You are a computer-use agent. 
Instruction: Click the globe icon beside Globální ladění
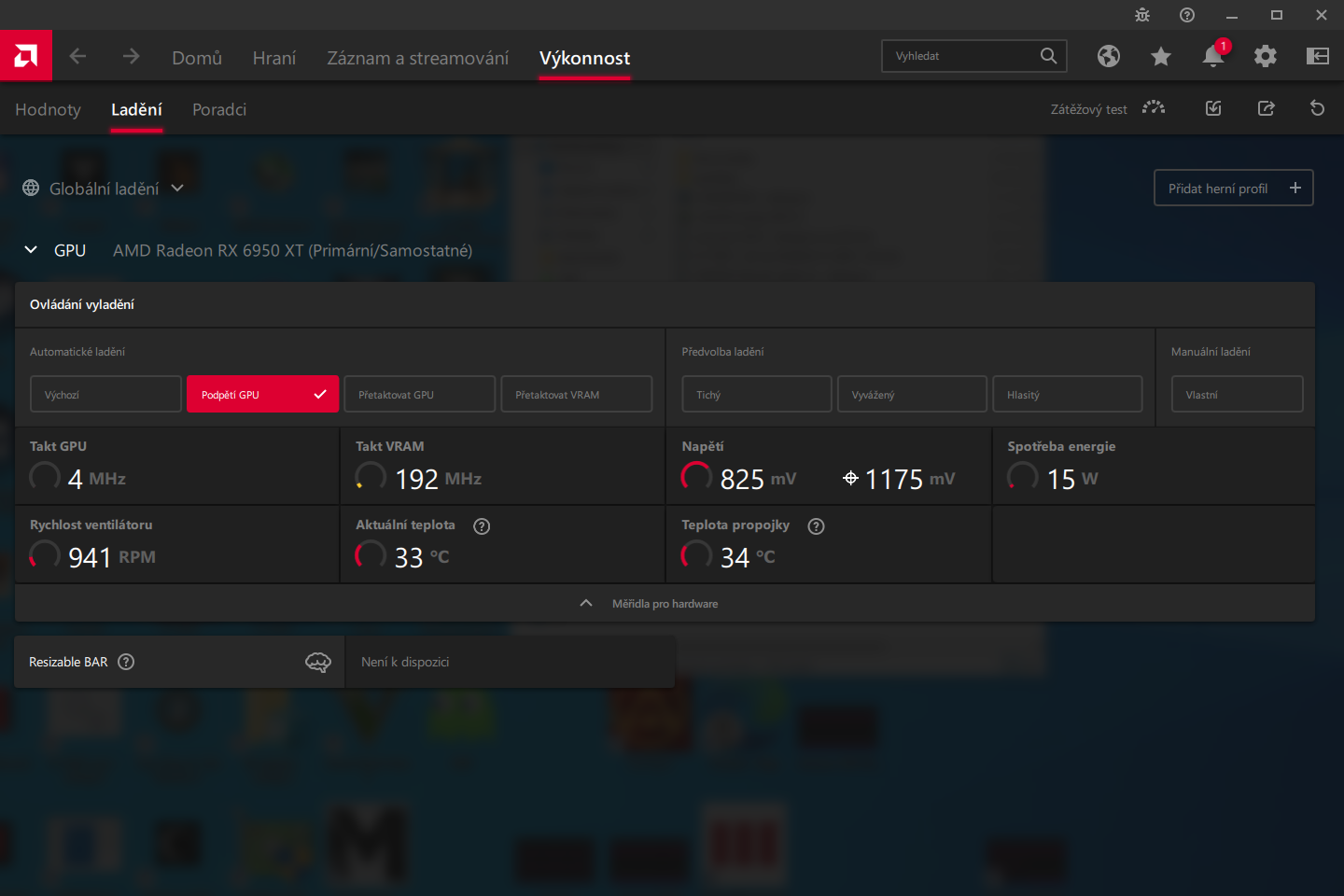pyautogui.click(x=31, y=188)
